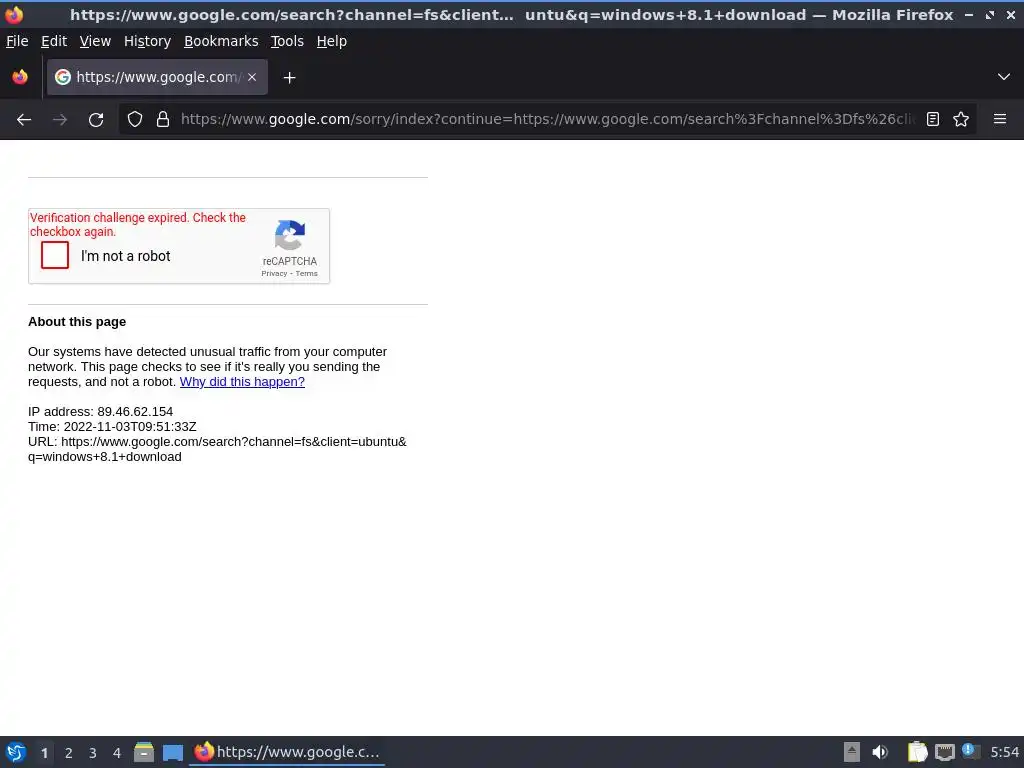
Task: Open the Bookmarks menu
Action: click(221, 41)
